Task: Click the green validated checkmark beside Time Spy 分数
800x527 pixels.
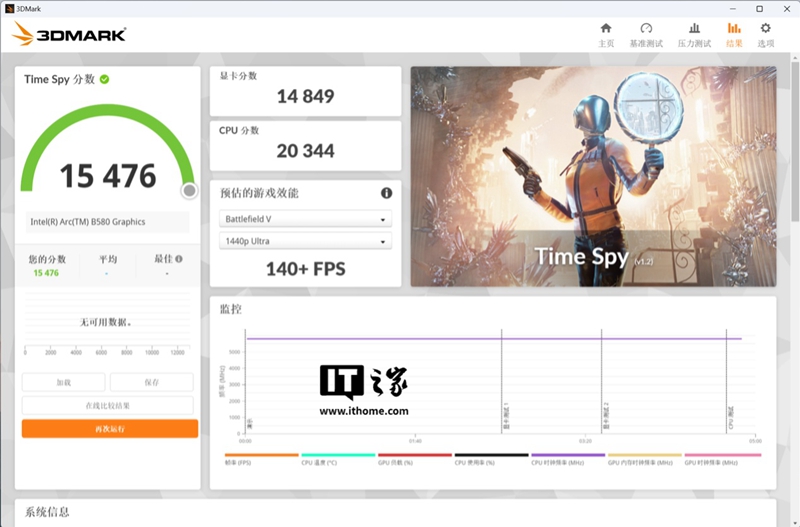Action: point(105,79)
